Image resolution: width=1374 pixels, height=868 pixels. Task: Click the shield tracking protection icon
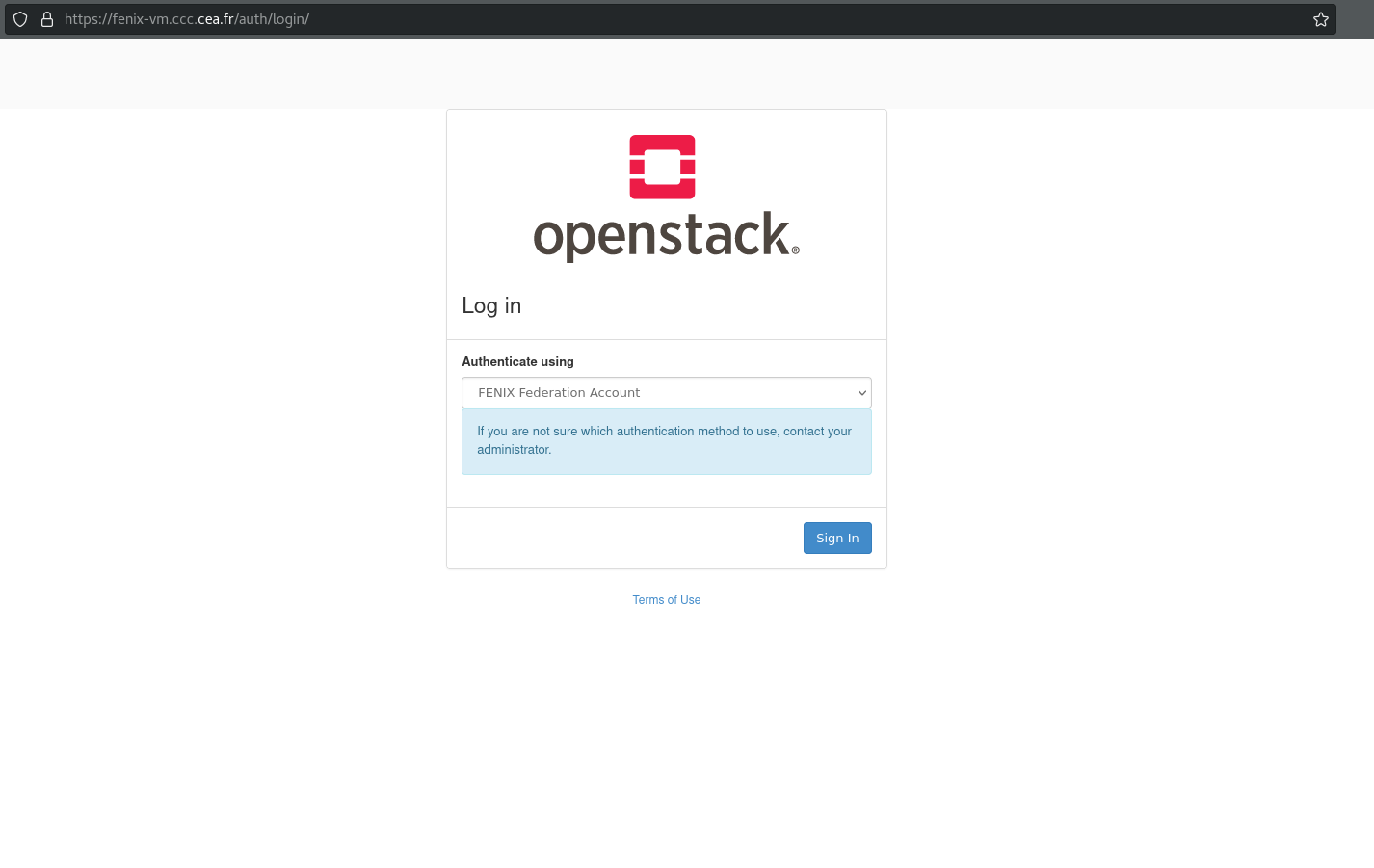pyautogui.click(x=20, y=19)
